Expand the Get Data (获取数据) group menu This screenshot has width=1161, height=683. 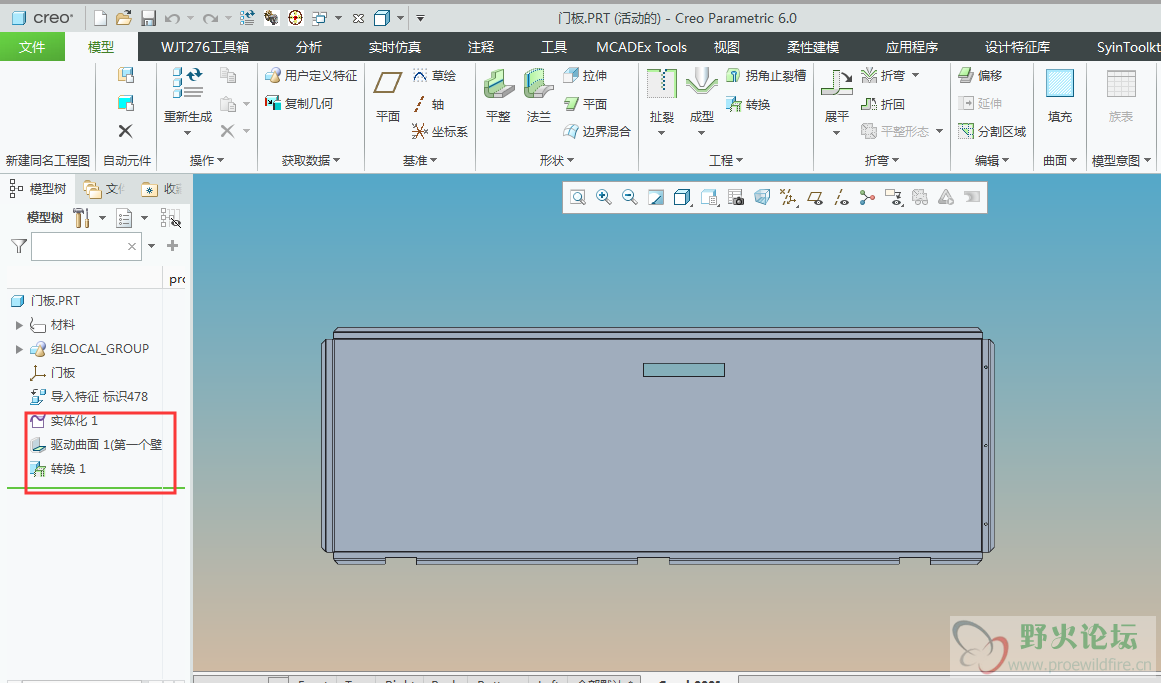click(x=311, y=160)
